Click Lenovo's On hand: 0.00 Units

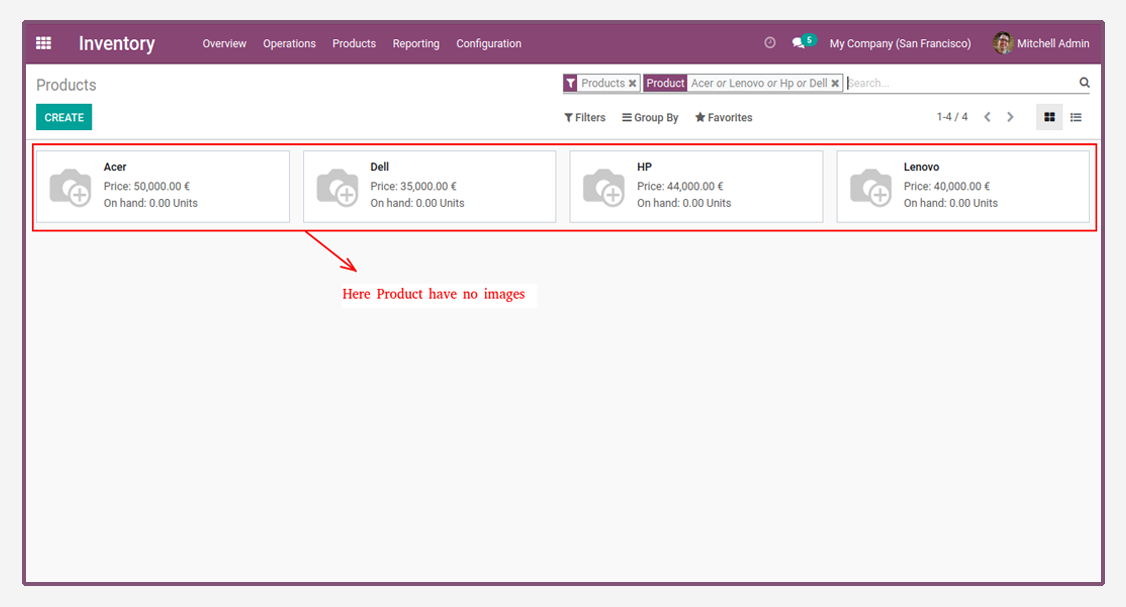point(951,203)
